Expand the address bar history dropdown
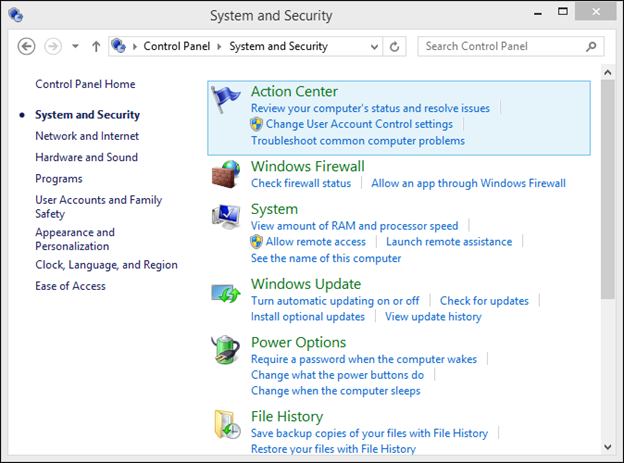 pos(374,47)
